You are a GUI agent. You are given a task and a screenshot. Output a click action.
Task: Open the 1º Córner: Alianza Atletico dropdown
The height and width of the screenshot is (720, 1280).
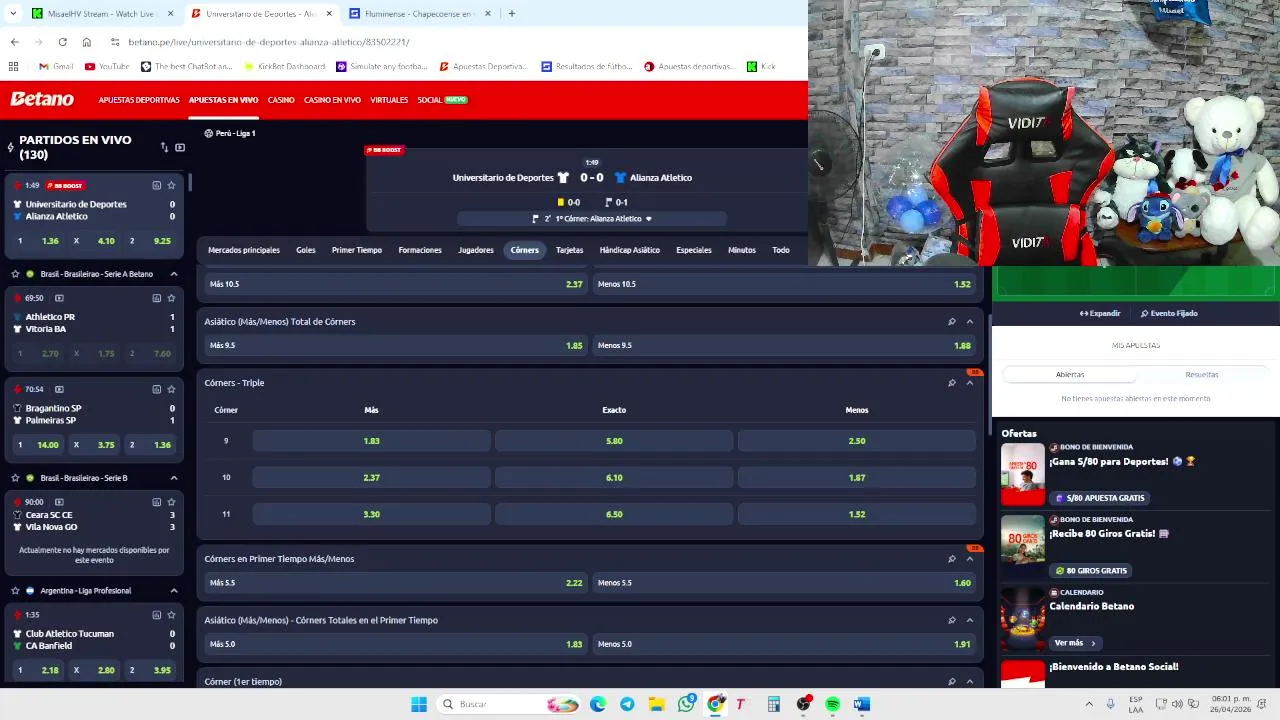click(592, 218)
